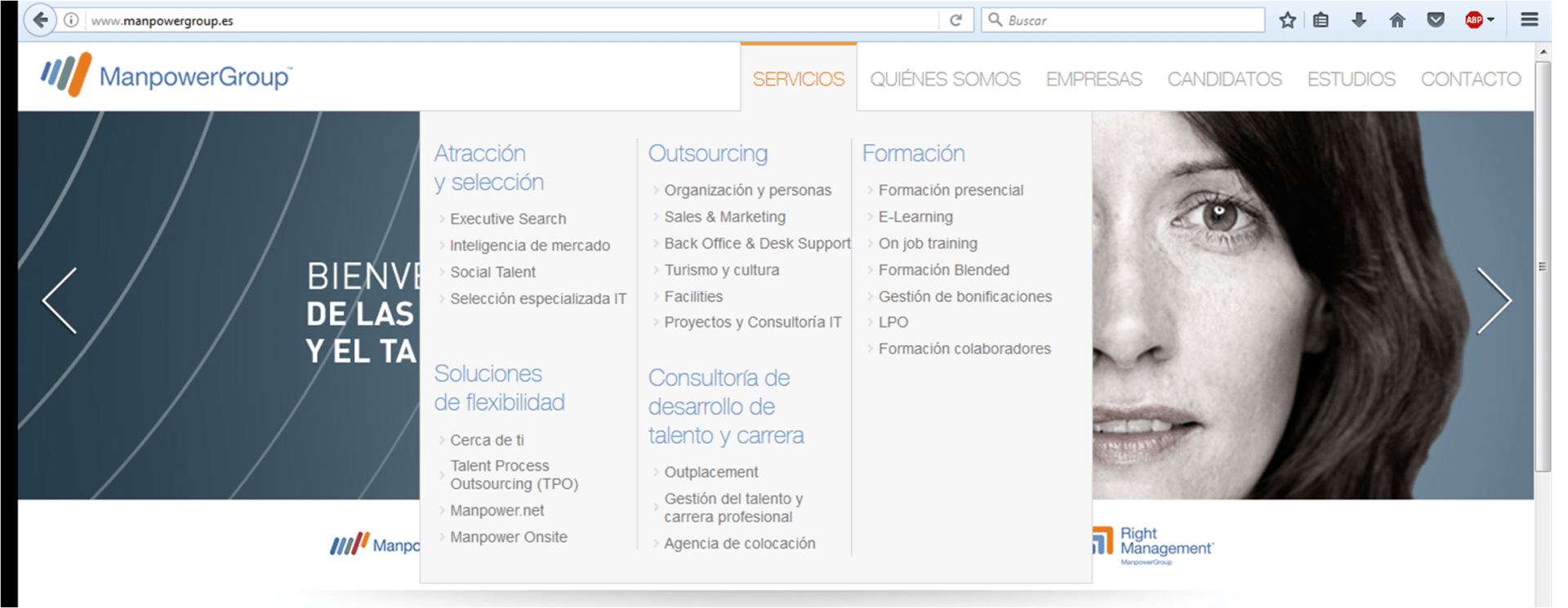Open the bookmarks list icon
1568x608 pixels.
coord(1321,20)
